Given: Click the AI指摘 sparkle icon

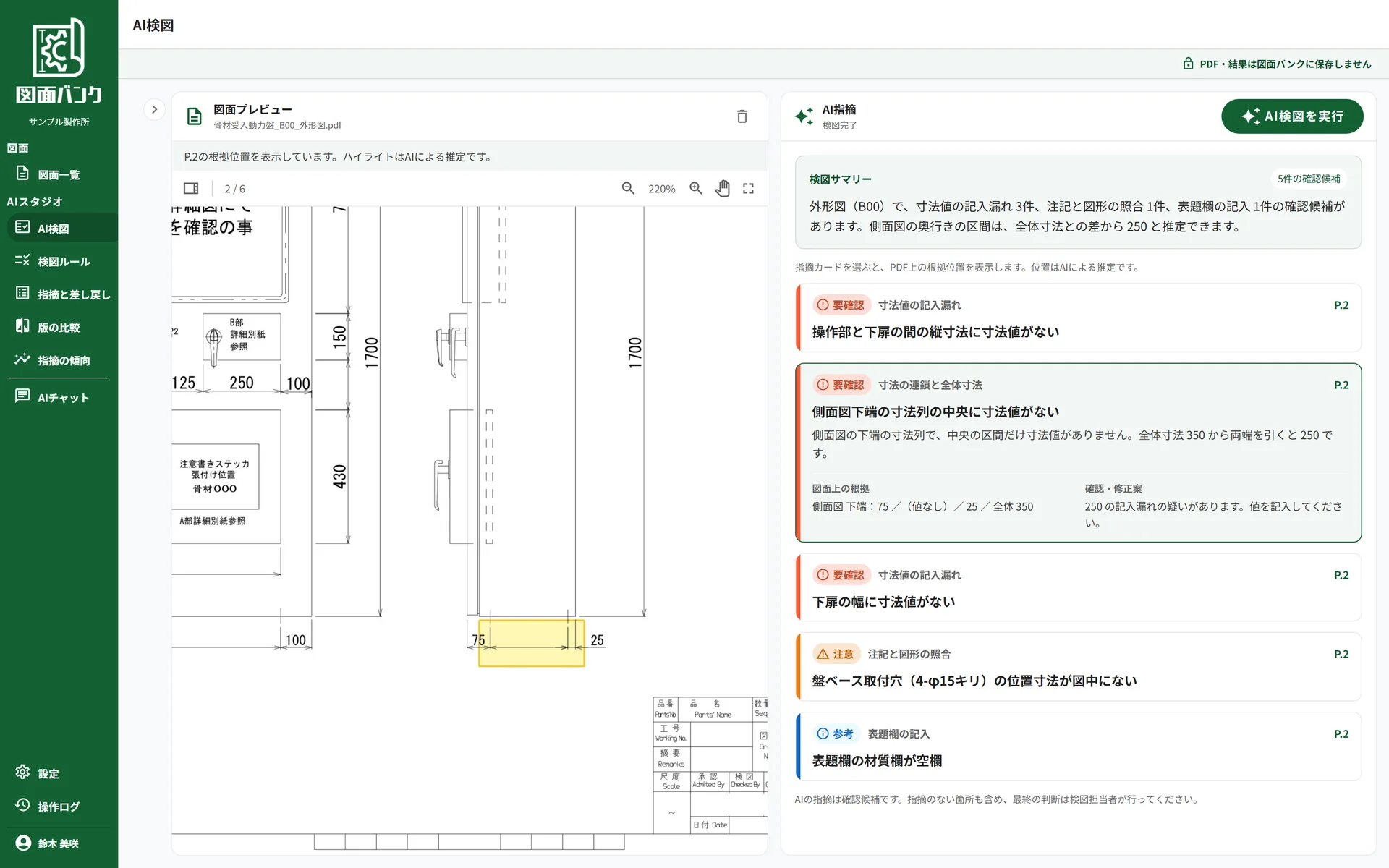Looking at the screenshot, I should click(804, 116).
